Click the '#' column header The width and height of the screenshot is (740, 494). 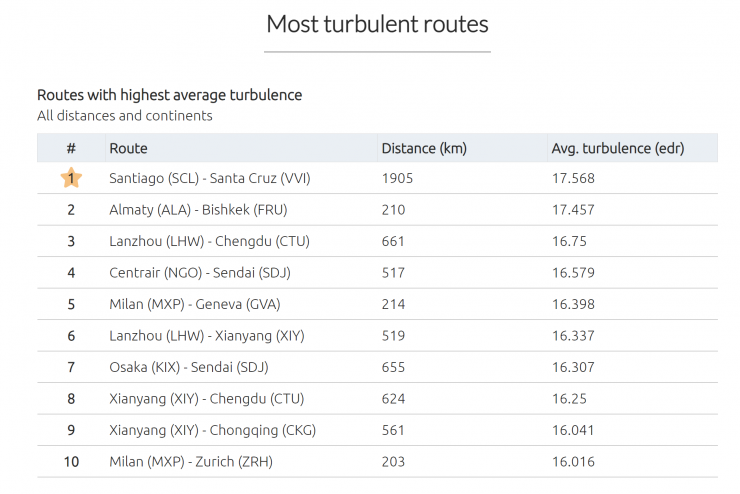71,148
